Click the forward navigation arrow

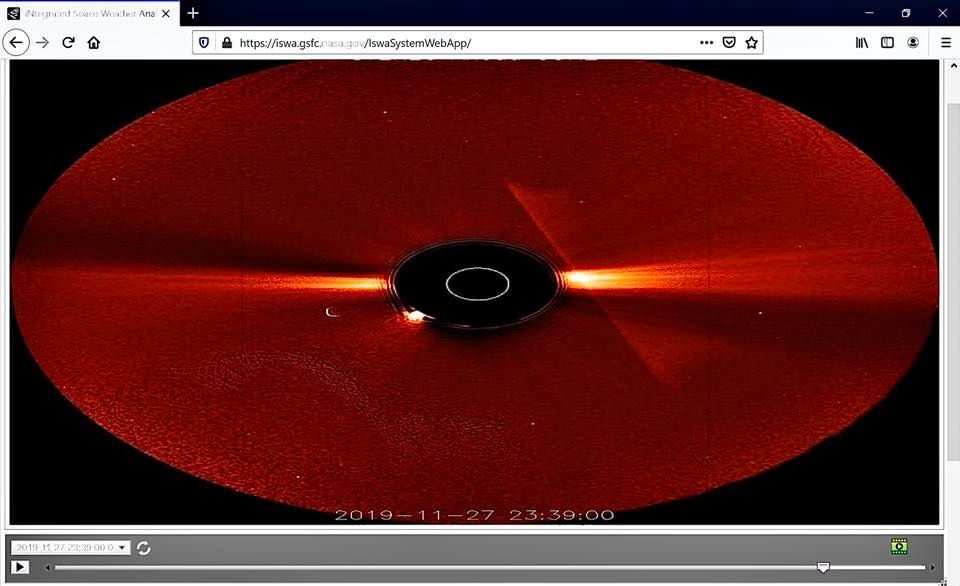pyautogui.click(x=42, y=43)
